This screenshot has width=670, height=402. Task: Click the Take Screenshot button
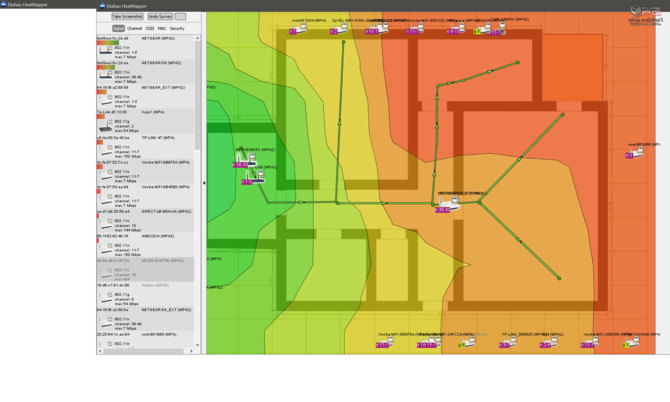point(127,17)
